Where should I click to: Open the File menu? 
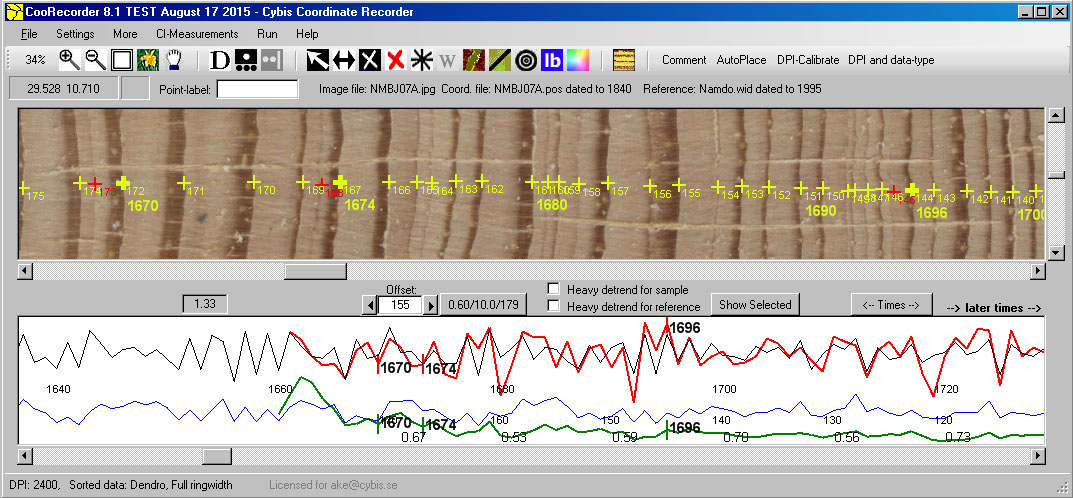(29, 34)
